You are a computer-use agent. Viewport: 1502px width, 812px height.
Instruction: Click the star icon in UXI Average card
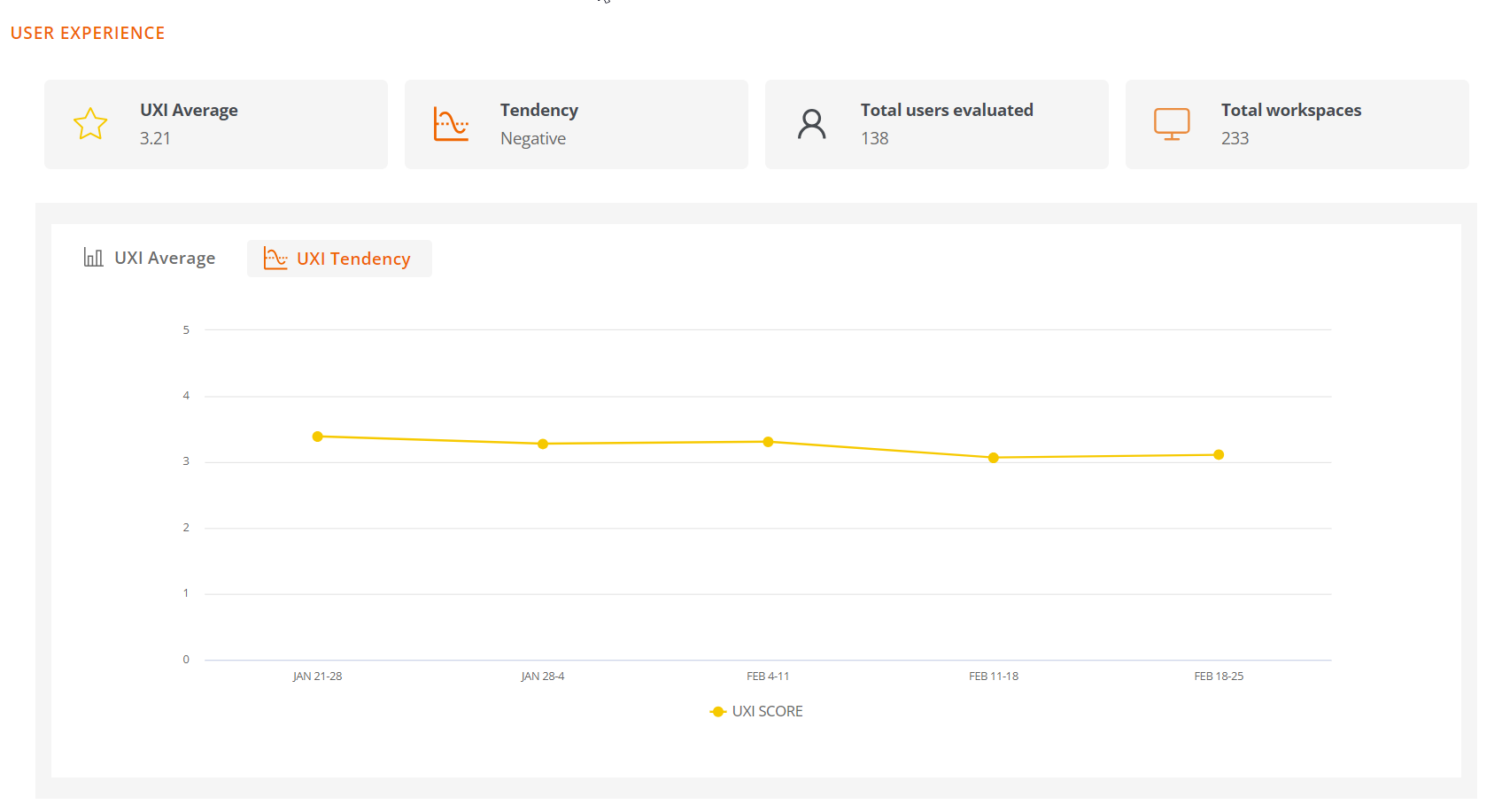tap(90, 124)
